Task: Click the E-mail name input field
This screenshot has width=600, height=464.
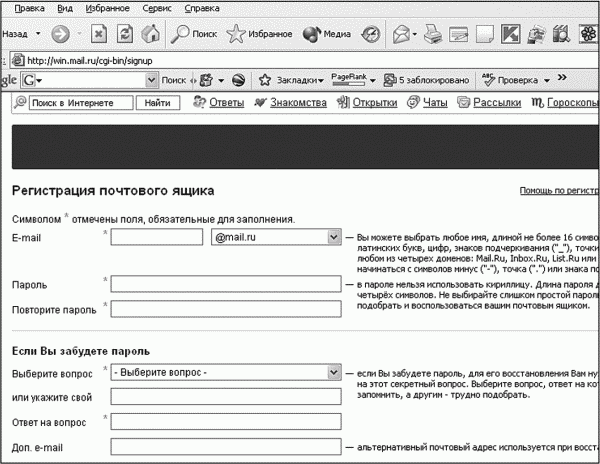Action: tap(157, 237)
